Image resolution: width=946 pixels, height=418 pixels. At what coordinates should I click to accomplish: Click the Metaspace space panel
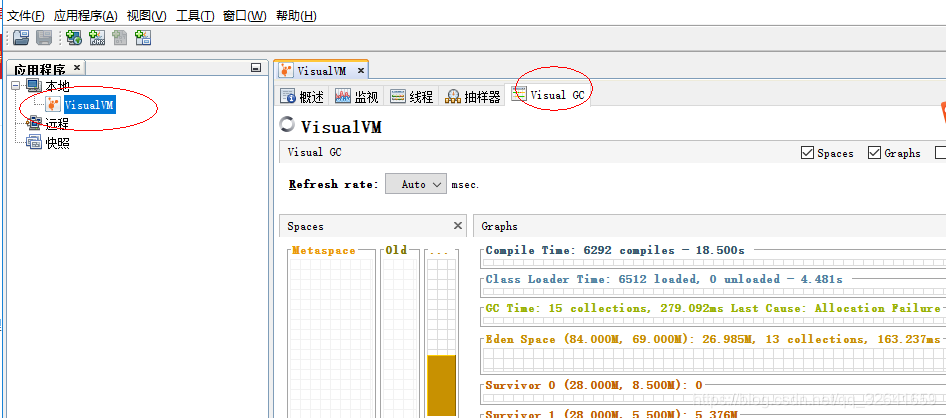[x=331, y=332]
